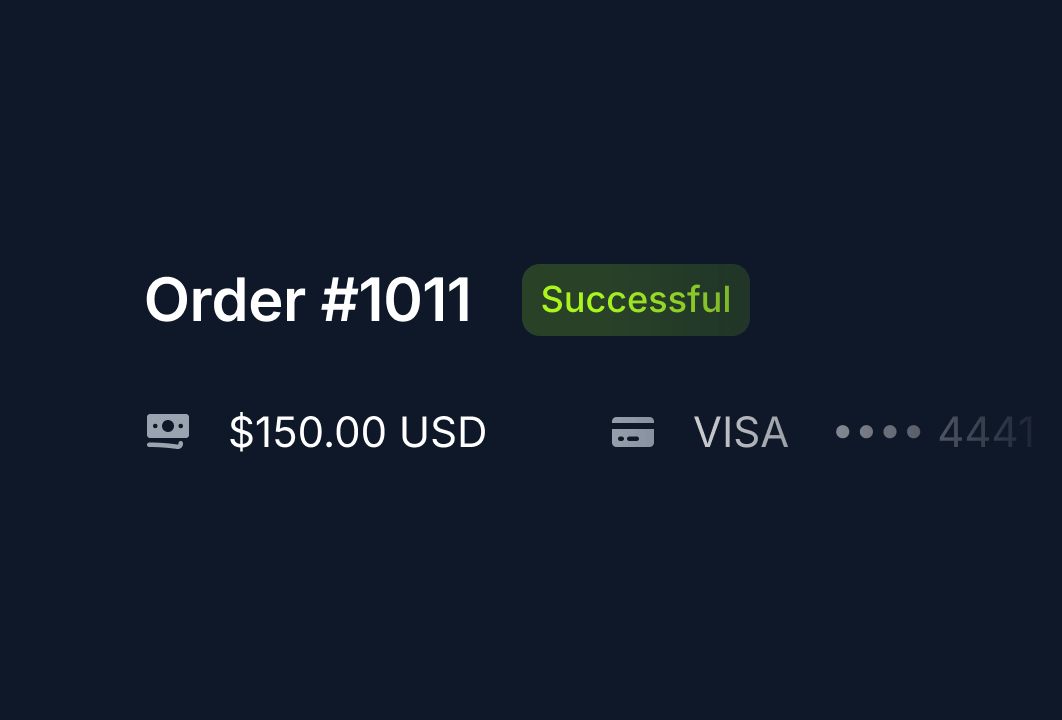Click the USD currency code
This screenshot has width=1062, height=720.
[x=443, y=432]
